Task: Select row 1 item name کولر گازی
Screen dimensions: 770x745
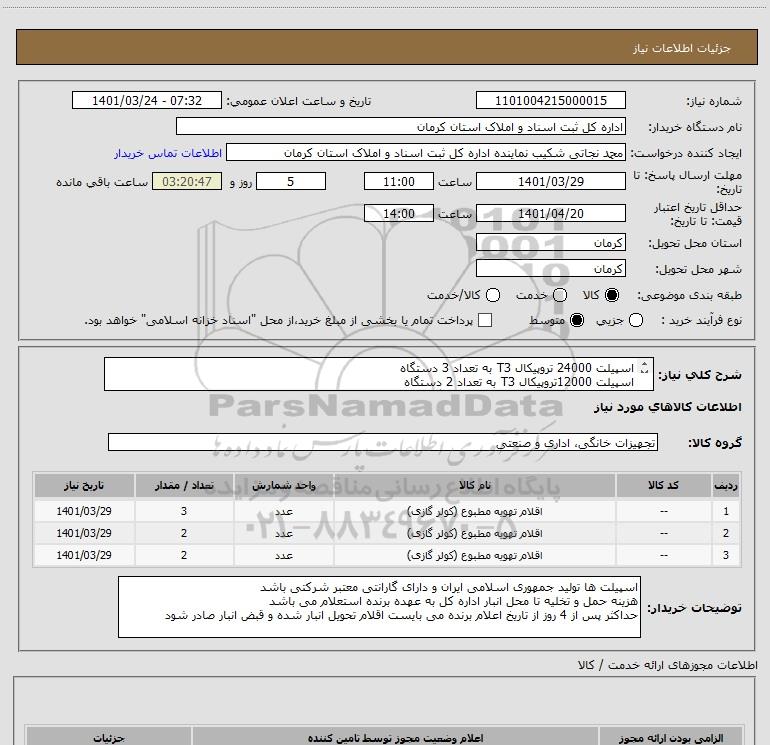Action: (x=474, y=511)
